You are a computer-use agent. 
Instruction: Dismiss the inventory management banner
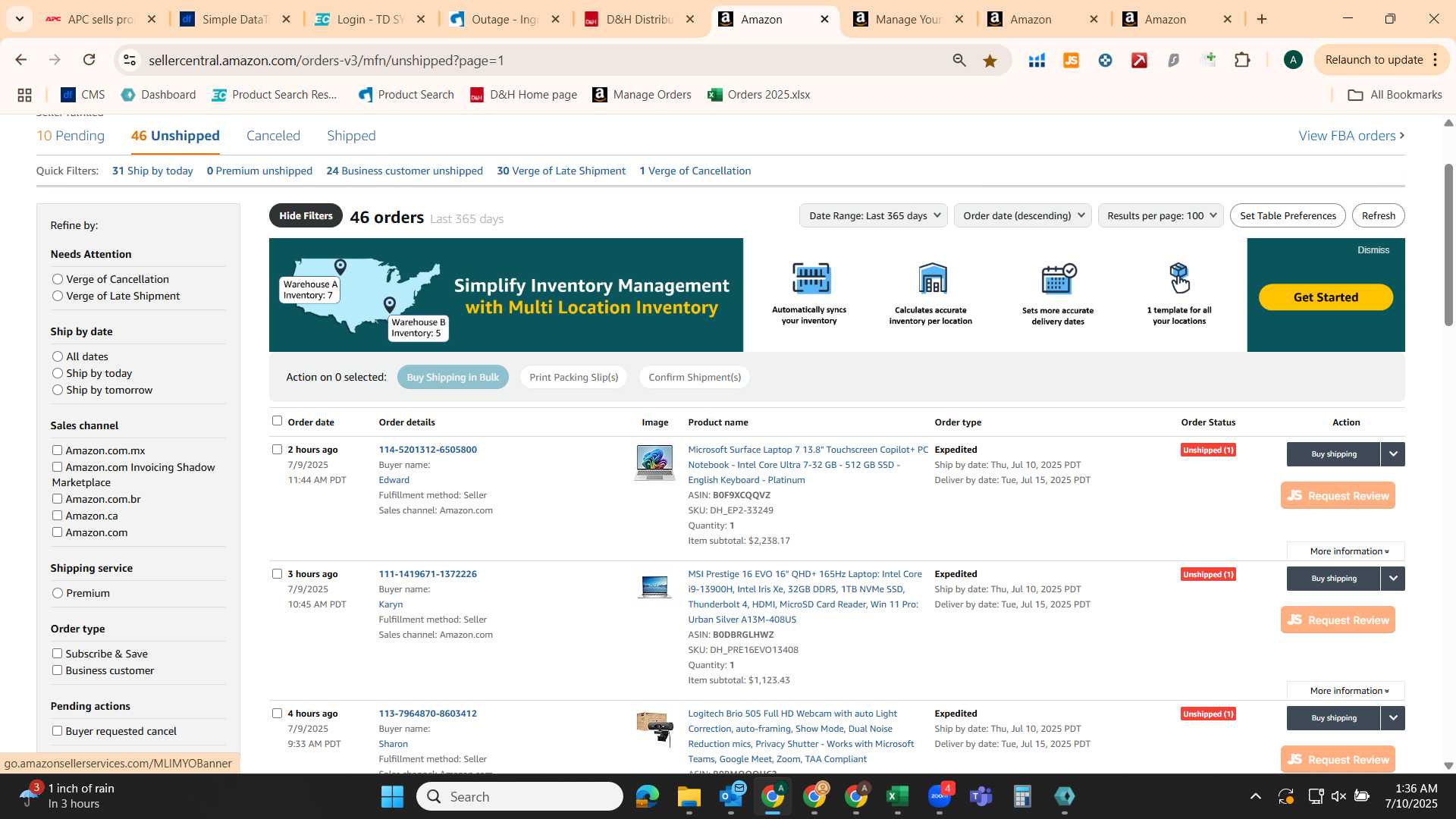[x=1373, y=250]
